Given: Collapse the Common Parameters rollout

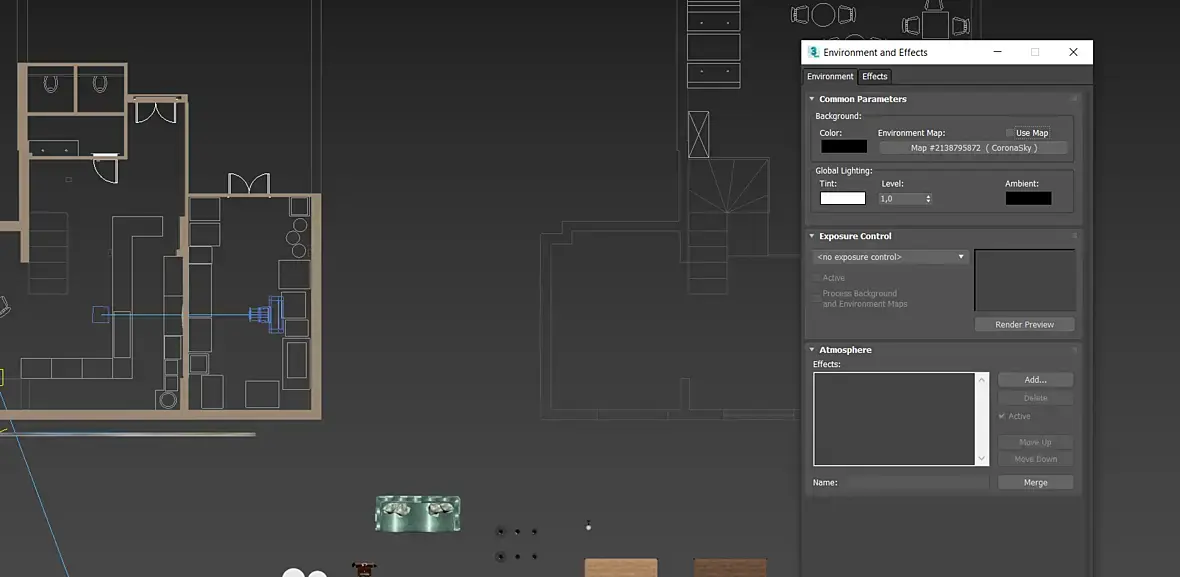Looking at the screenshot, I should coord(812,99).
